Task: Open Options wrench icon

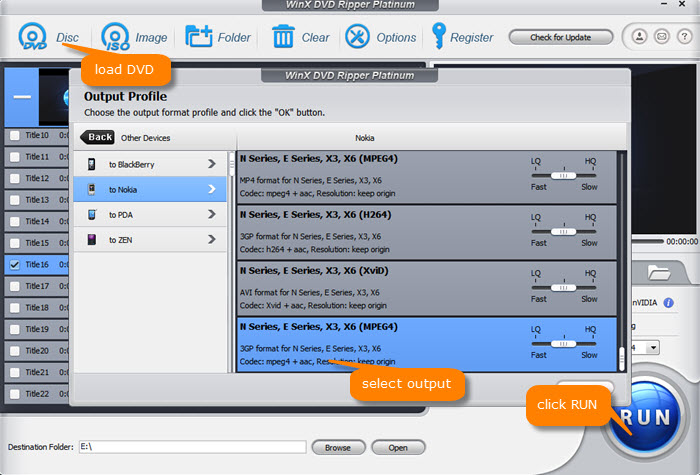Action: (357, 37)
